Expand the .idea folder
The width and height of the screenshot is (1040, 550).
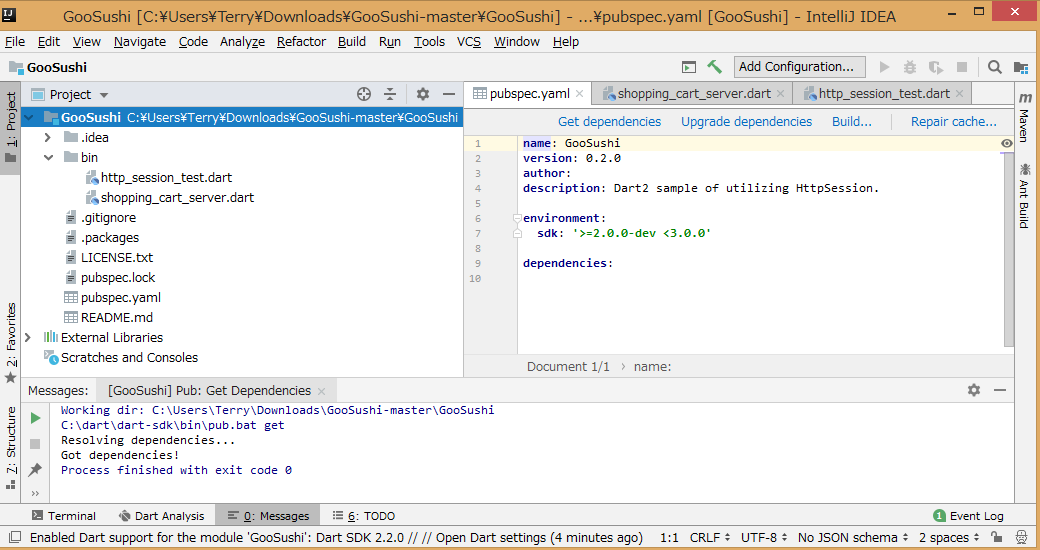47,138
